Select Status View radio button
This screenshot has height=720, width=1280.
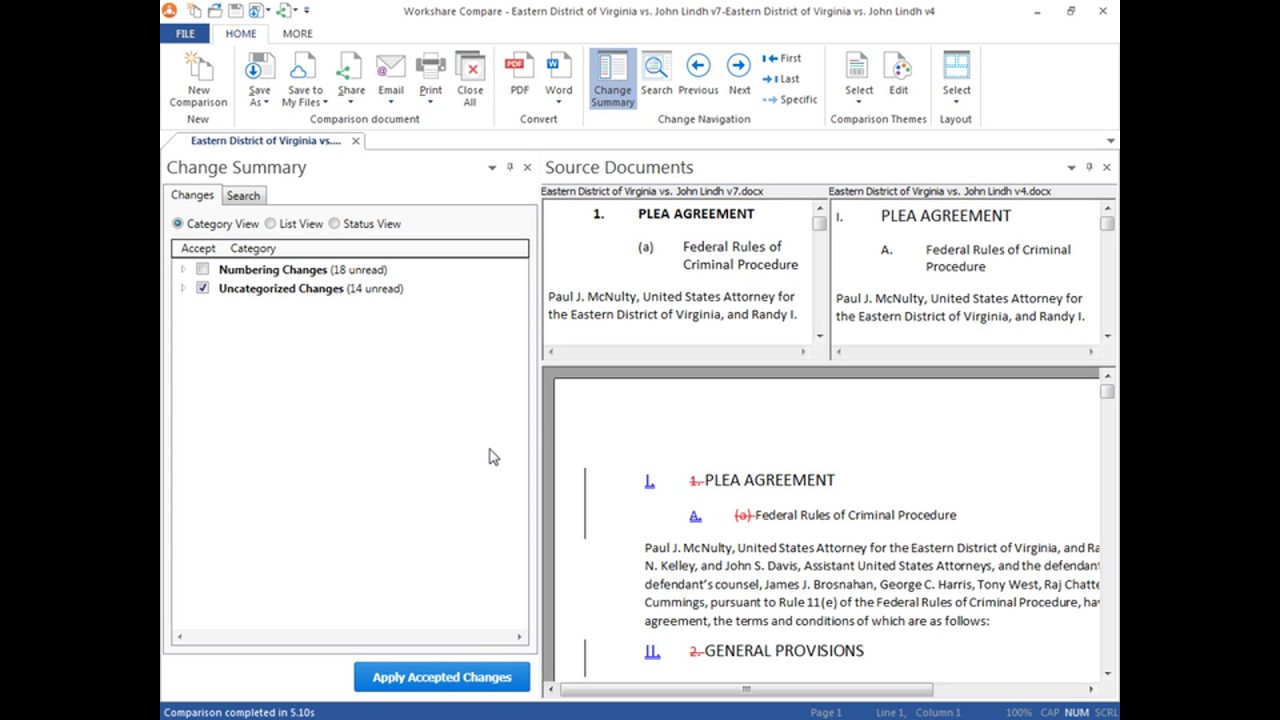click(334, 224)
